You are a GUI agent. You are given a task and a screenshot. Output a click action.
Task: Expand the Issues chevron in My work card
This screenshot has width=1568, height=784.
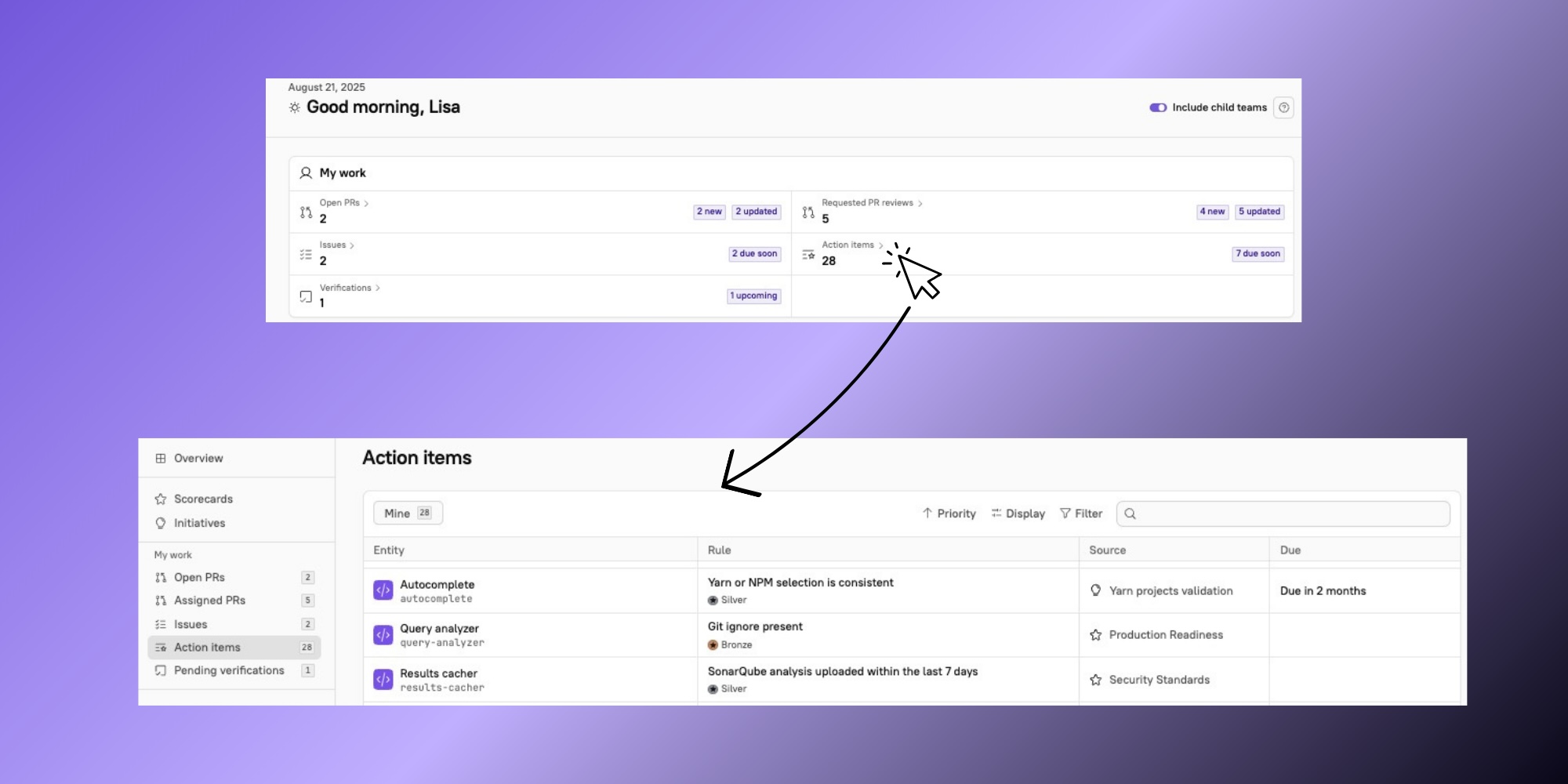[352, 245]
